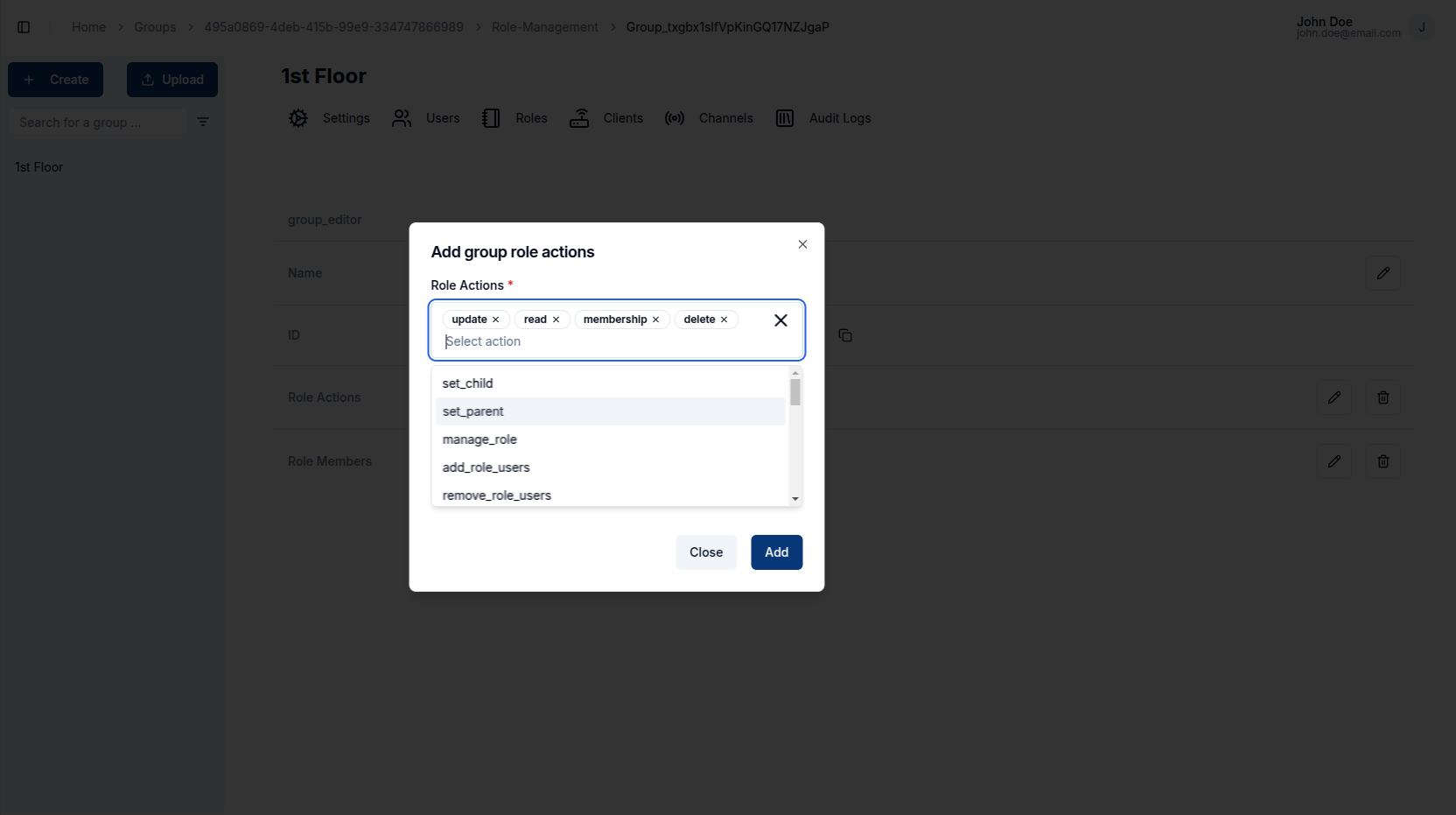
Task: Open Clients router icon
Action: [x=579, y=118]
